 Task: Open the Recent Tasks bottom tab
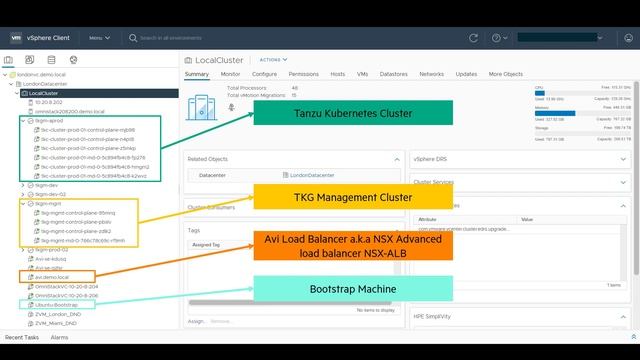pos(22,338)
